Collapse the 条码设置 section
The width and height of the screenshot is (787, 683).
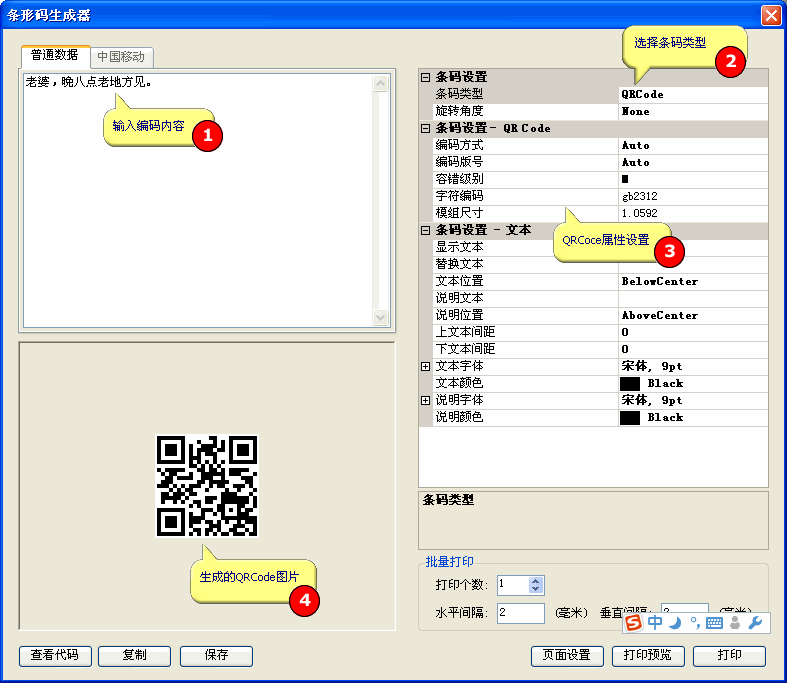426,77
